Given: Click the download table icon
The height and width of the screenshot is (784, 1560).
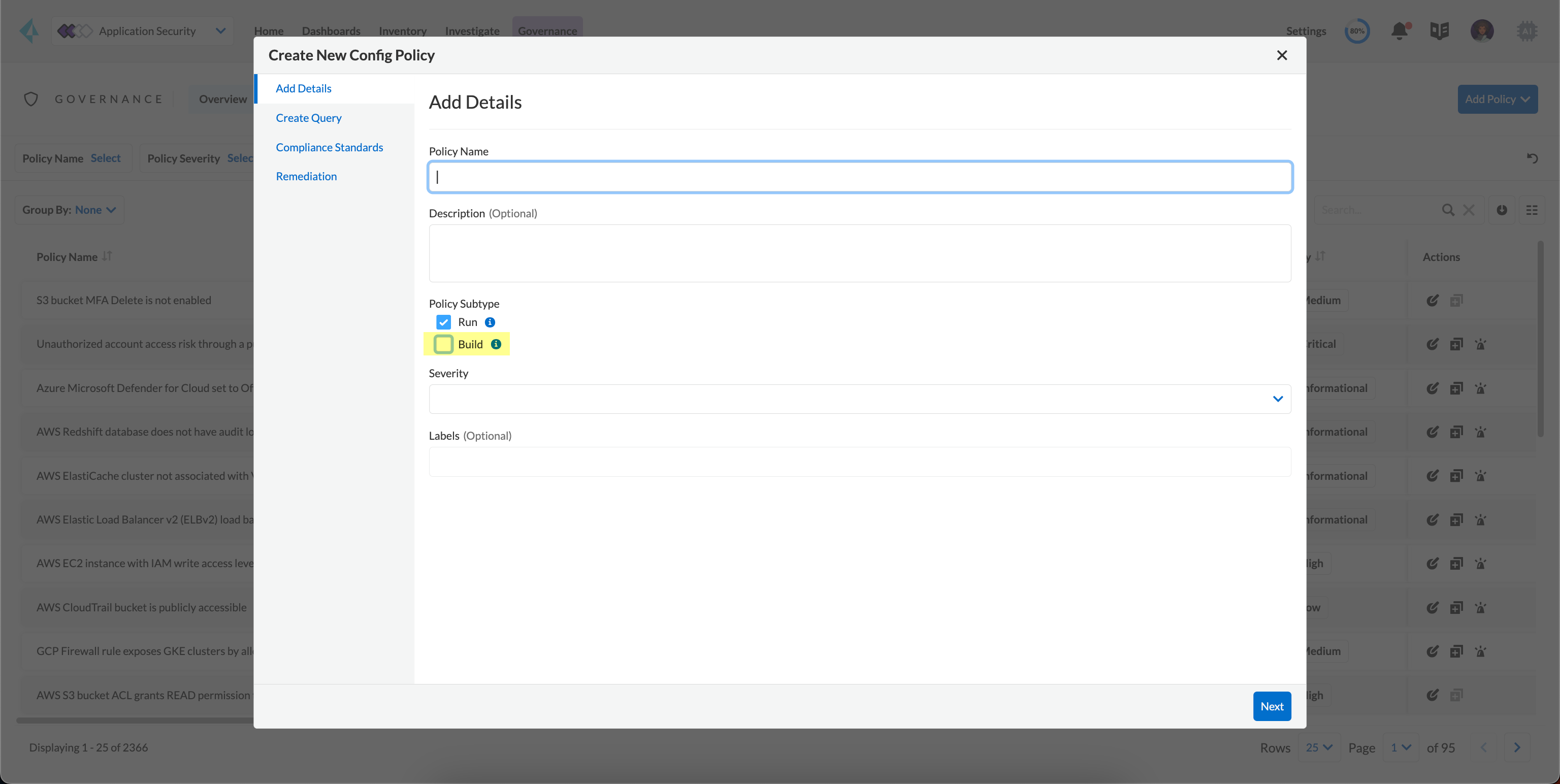Looking at the screenshot, I should [1502, 210].
